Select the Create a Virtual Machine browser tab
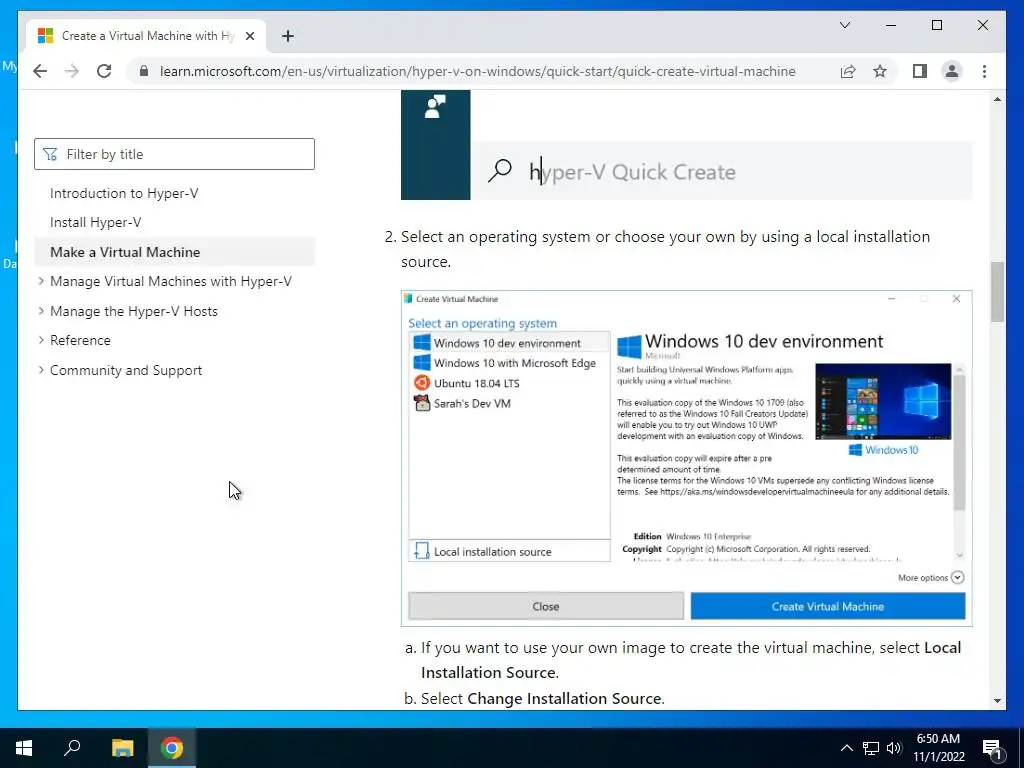Image resolution: width=1024 pixels, height=768 pixels. click(x=146, y=36)
